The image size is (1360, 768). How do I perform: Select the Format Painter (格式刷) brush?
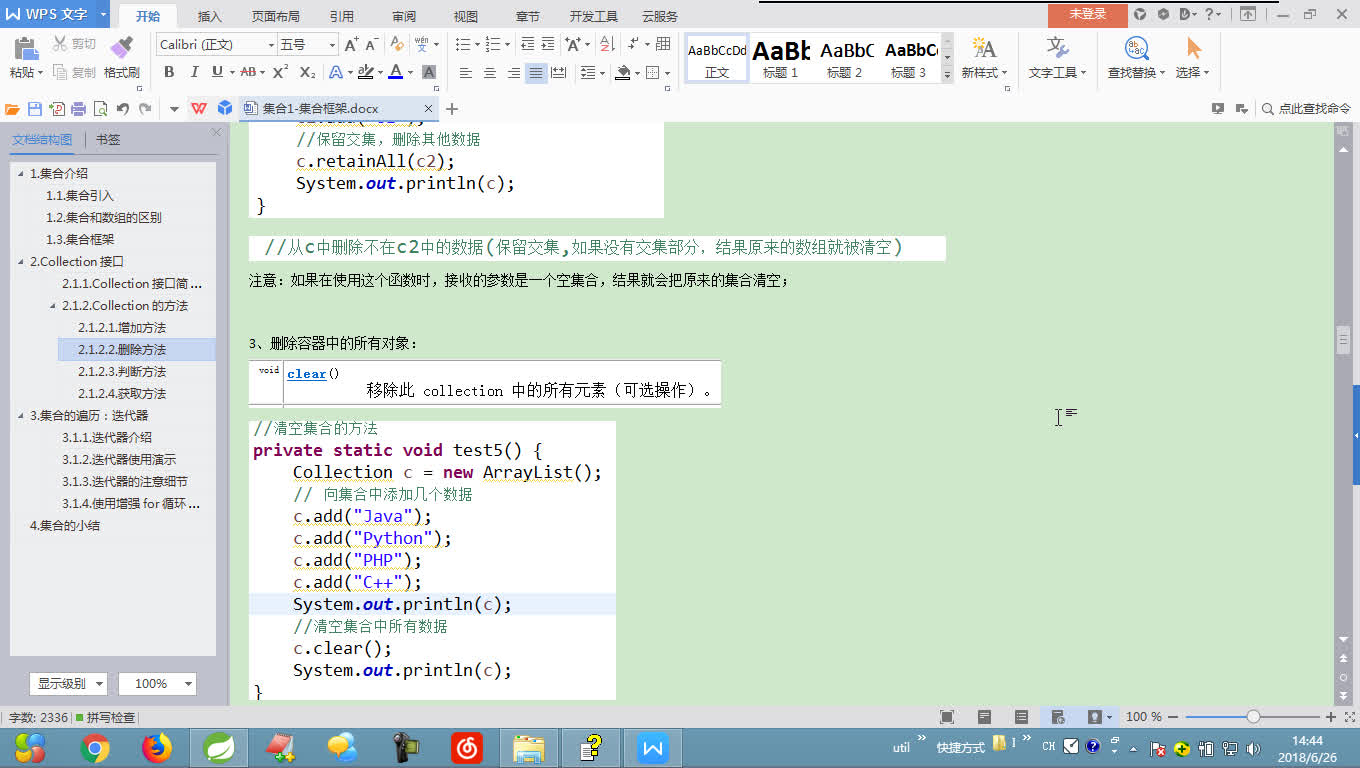coord(122,47)
